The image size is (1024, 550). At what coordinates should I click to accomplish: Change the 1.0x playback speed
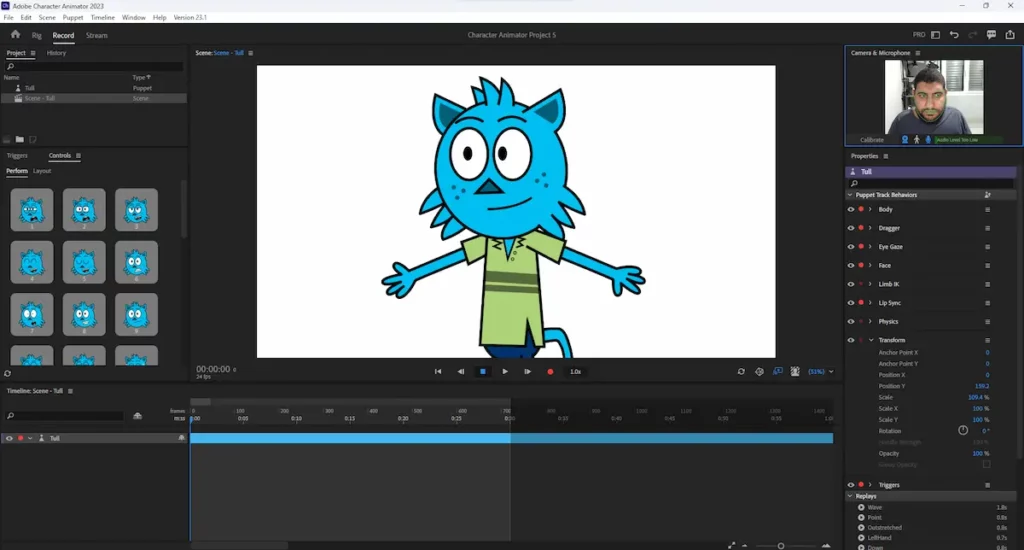tap(575, 372)
